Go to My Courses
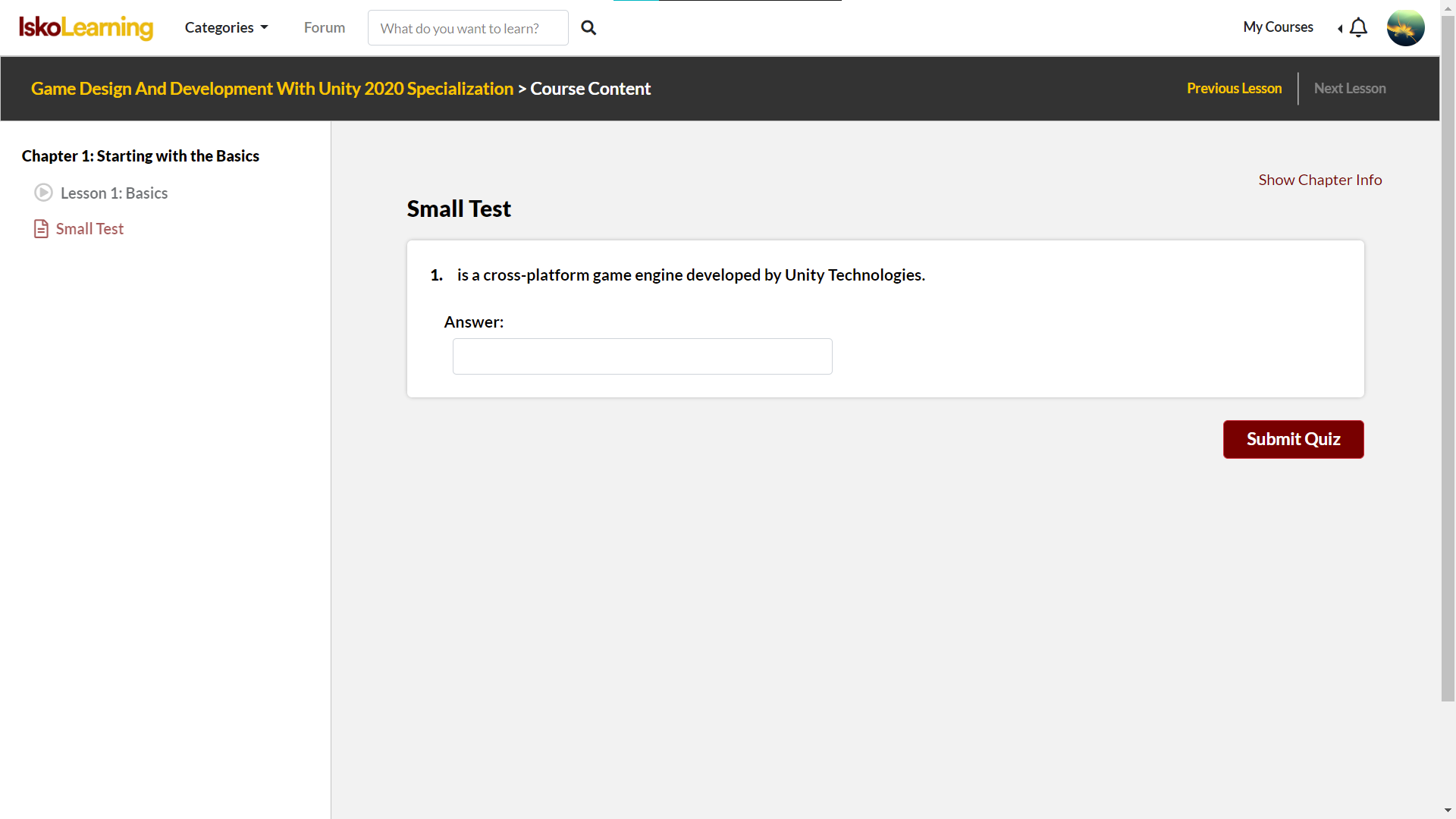This screenshot has height=819, width=1456. (1278, 27)
